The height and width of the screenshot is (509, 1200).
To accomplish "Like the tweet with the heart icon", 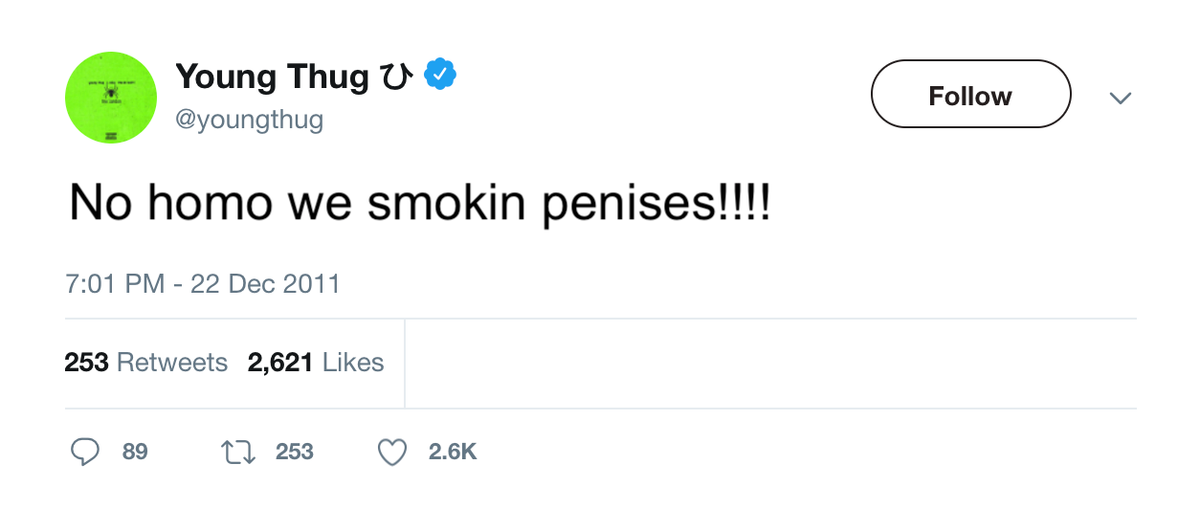I will tap(392, 452).
